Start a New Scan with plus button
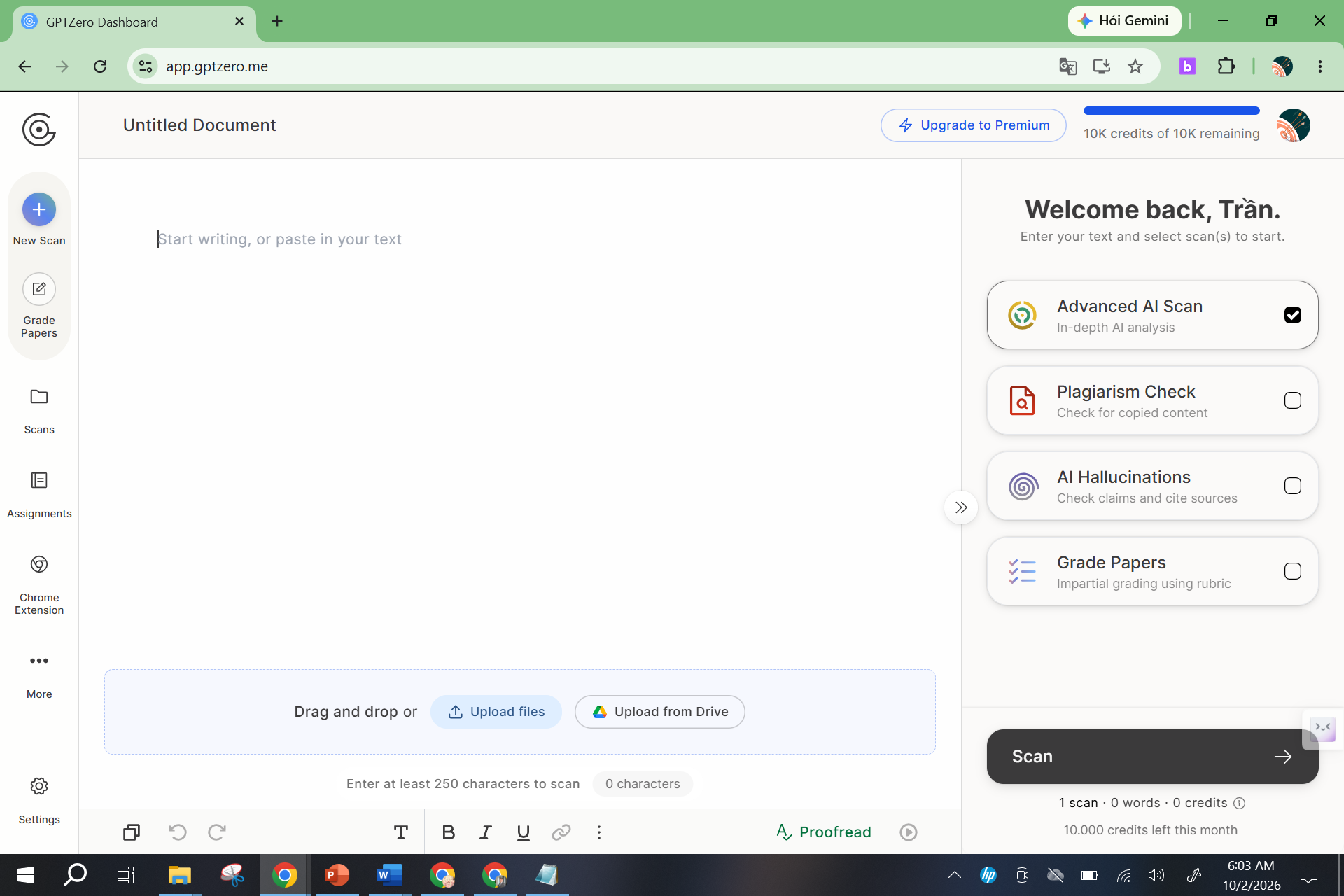 (38, 209)
